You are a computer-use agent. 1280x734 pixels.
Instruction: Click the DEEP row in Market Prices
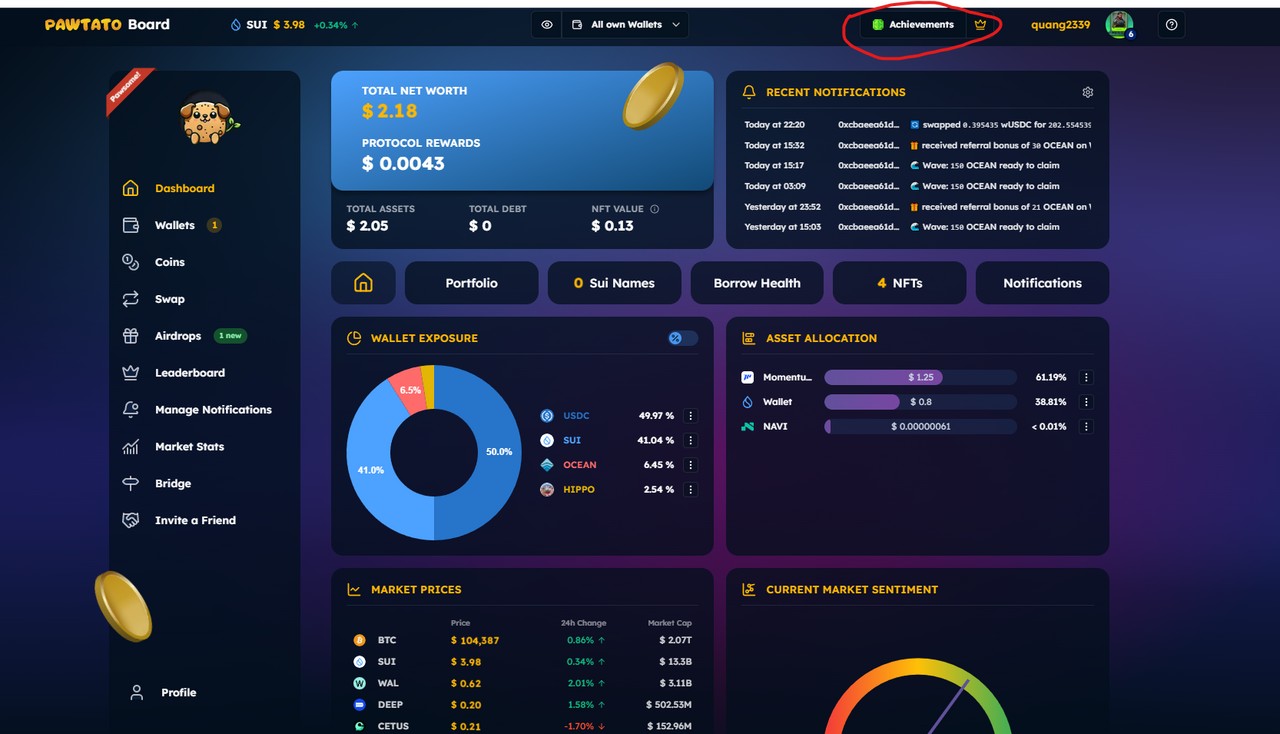tap(521, 705)
